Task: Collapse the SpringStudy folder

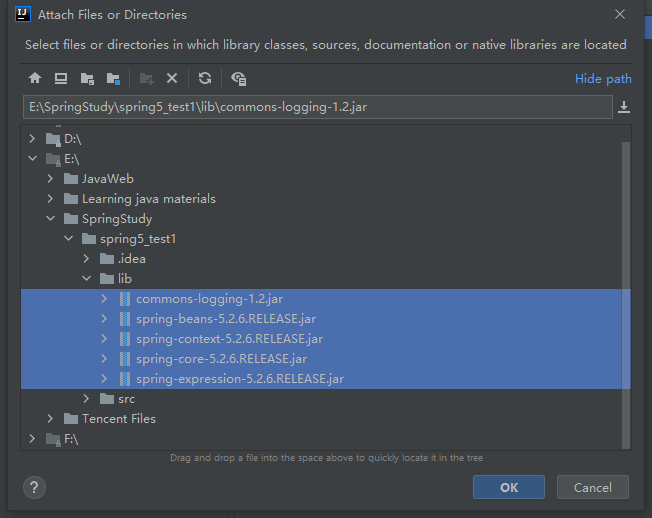Action: click(x=50, y=218)
